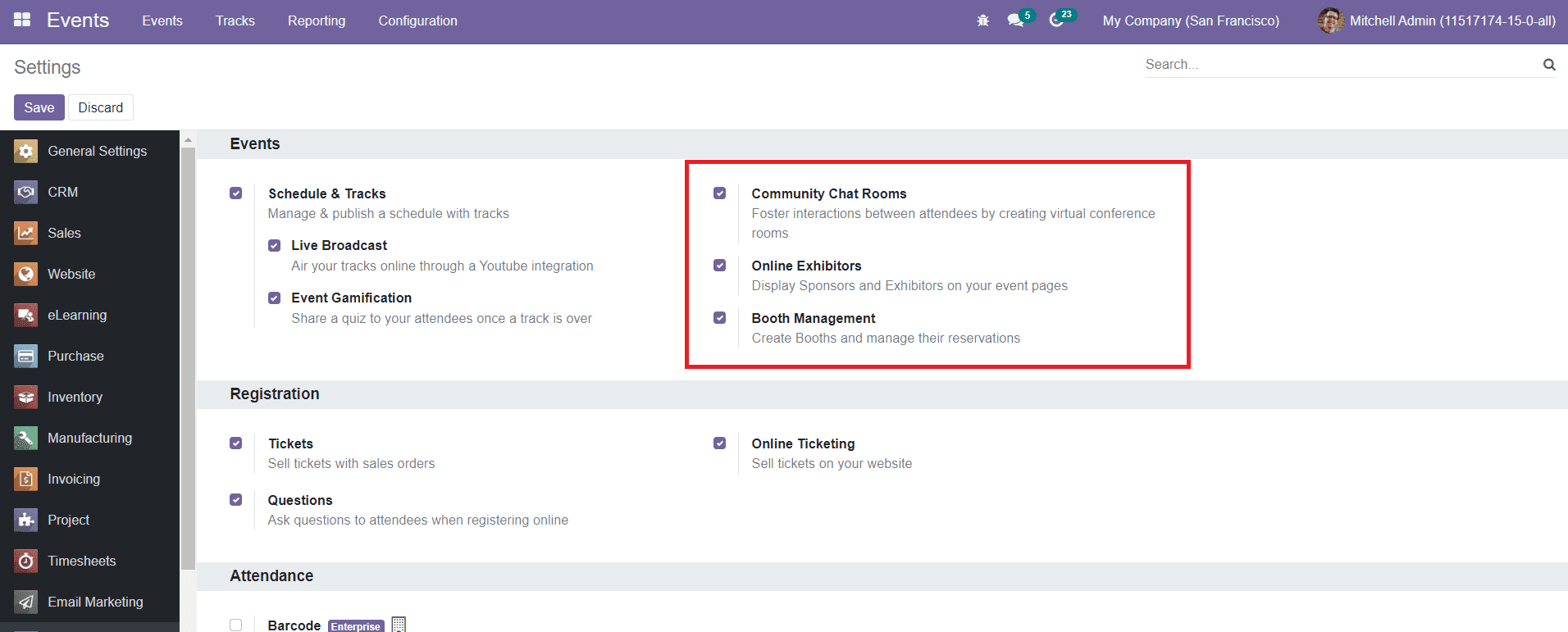Screen dimensions: 1568x632
Task: Select the Inventory box icon
Action: (x=25, y=397)
